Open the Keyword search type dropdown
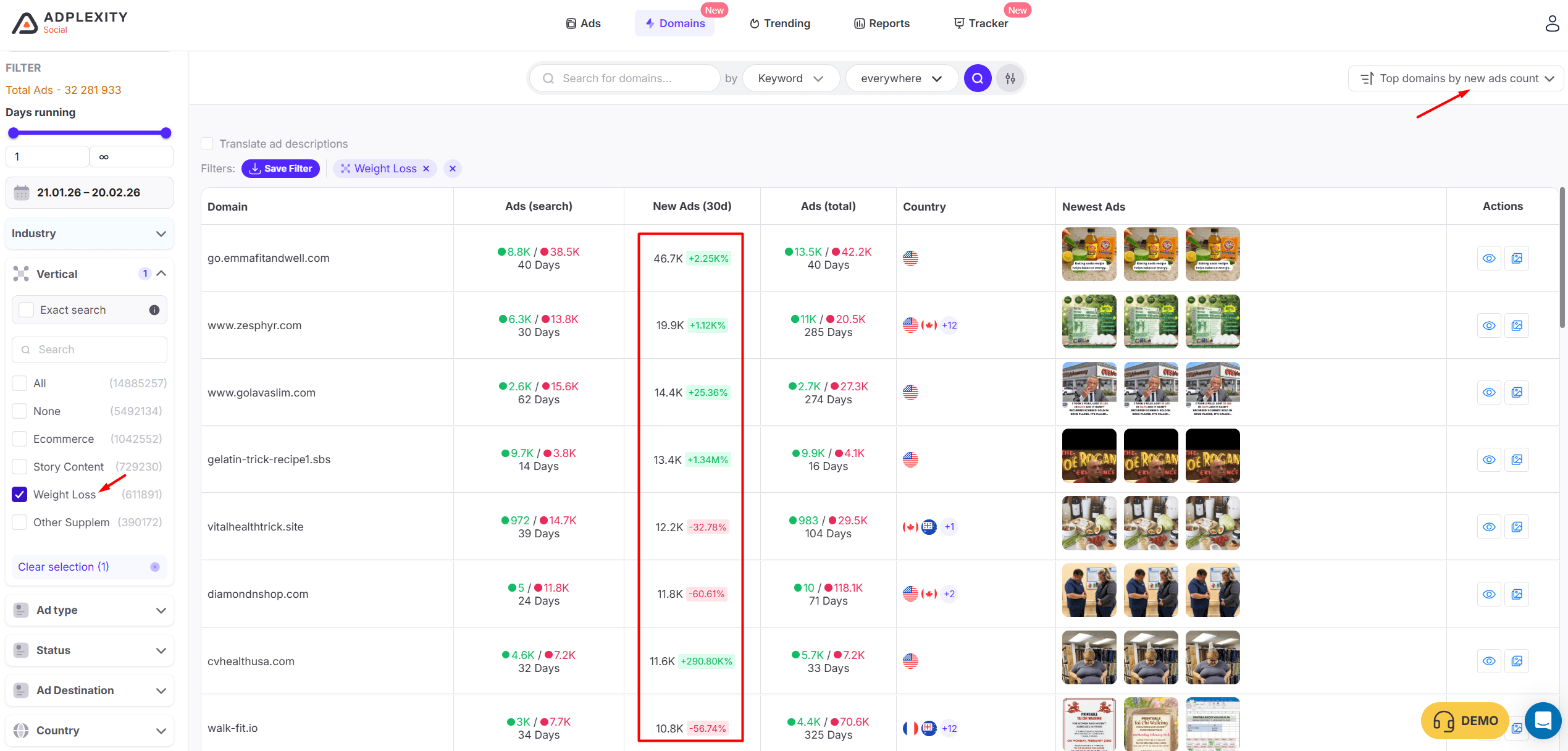Viewport: 1568px width, 751px height. [790, 78]
